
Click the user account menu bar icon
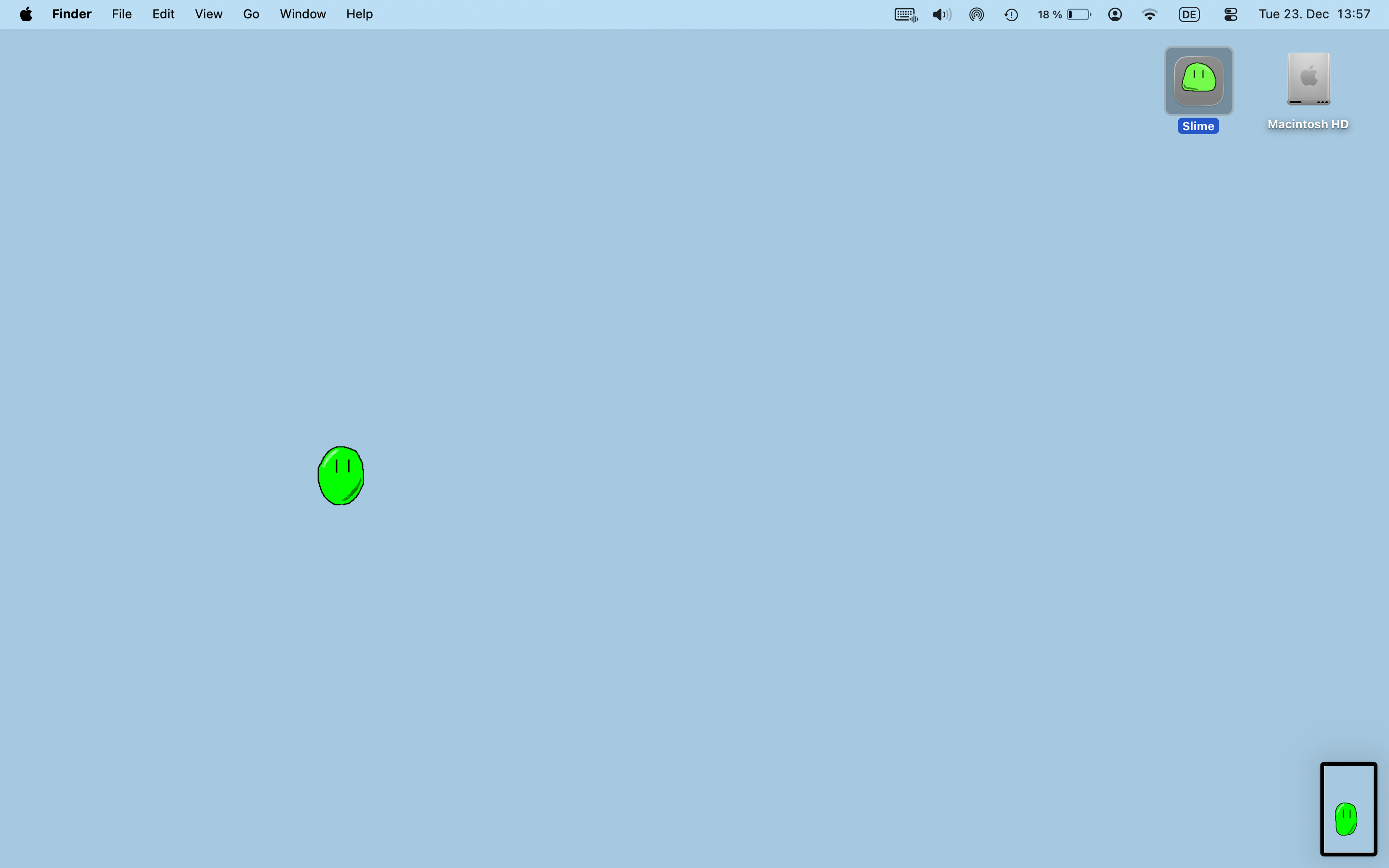point(1115,14)
